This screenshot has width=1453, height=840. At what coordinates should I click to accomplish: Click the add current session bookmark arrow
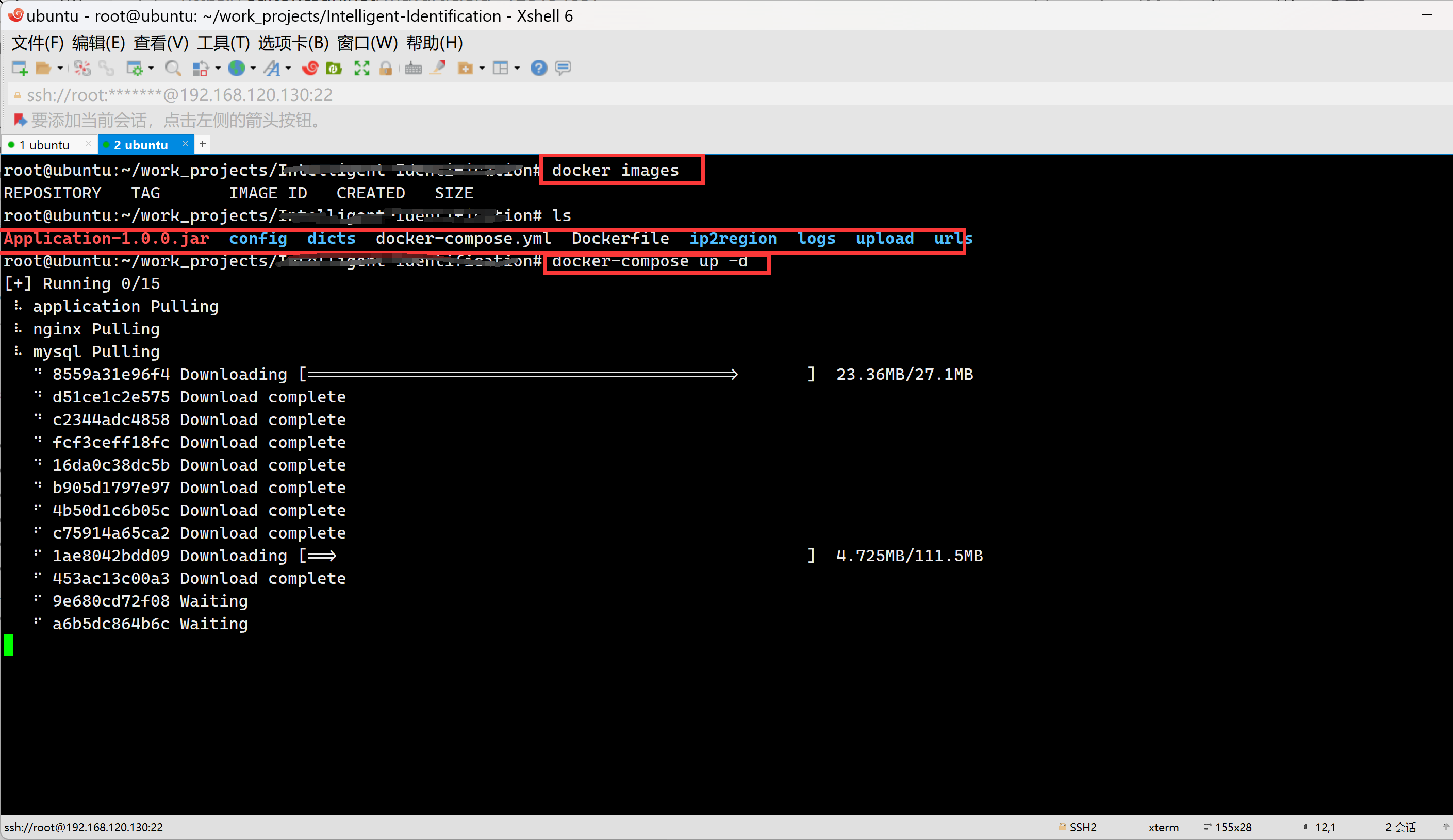pos(19,120)
